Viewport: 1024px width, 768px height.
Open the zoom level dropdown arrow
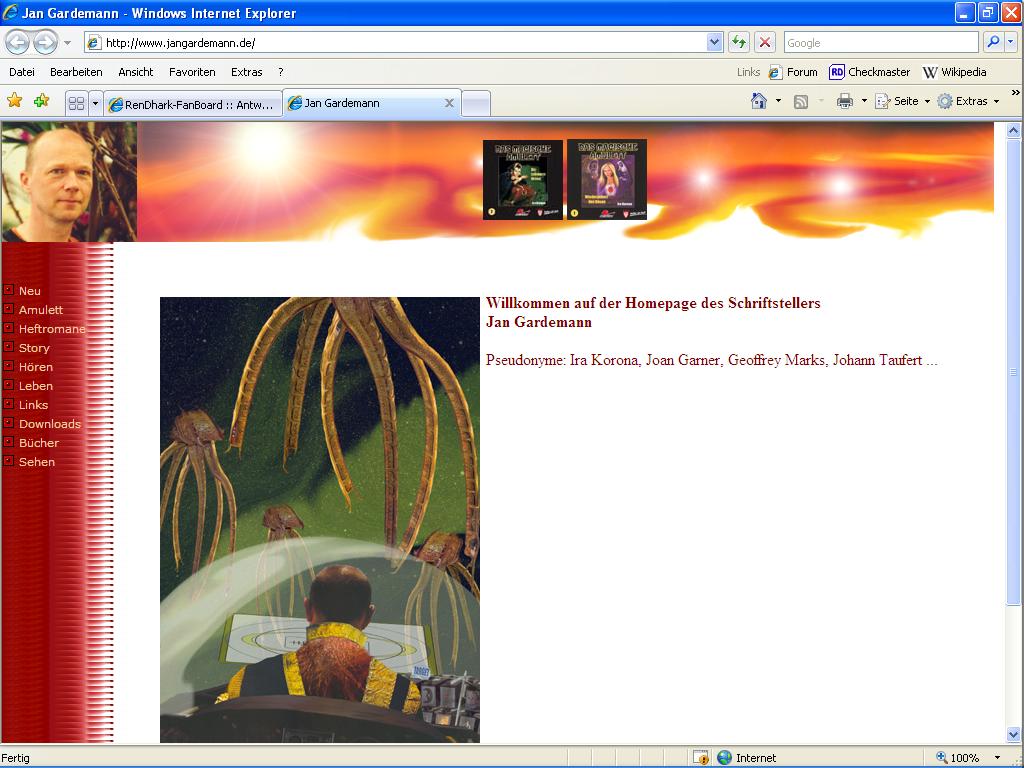pyautogui.click(x=997, y=758)
